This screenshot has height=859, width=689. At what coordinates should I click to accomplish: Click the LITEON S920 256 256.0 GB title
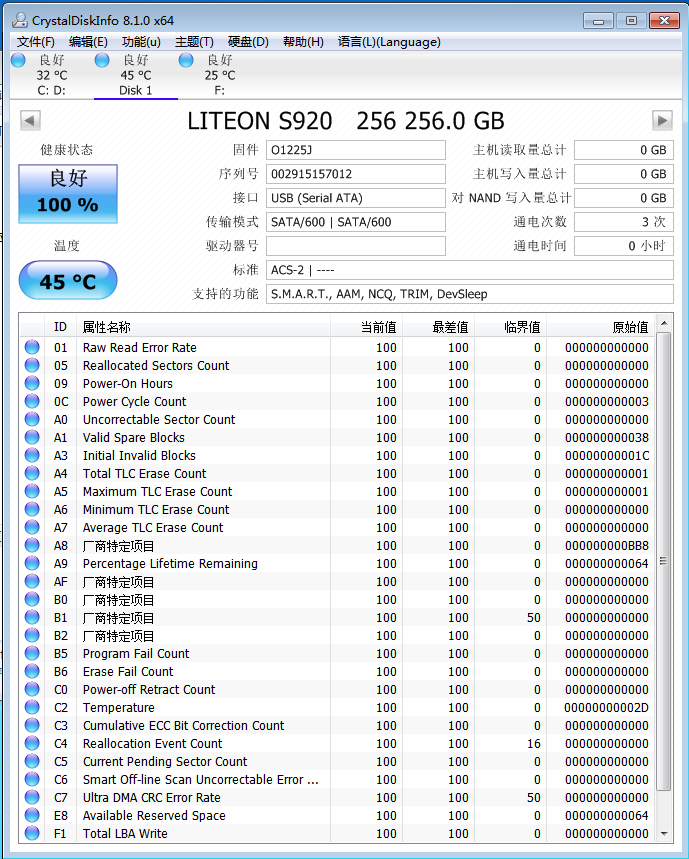(346, 121)
